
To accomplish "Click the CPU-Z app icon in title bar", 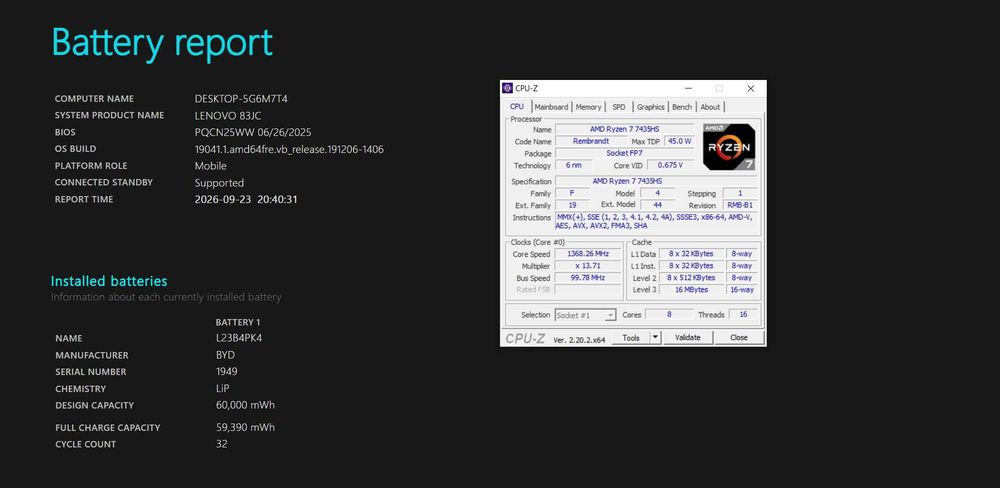I will [507, 88].
